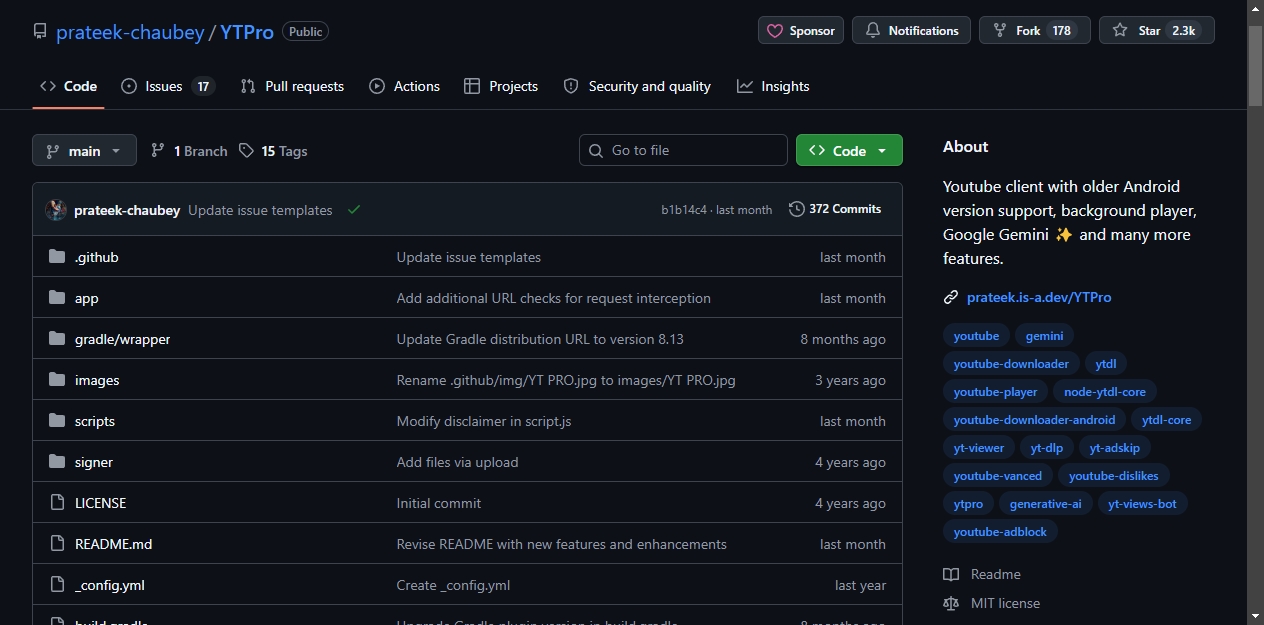The height and width of the screenshot is (625, 1264).
Task: Click the .github folder icon
Action: pos(57,257)
